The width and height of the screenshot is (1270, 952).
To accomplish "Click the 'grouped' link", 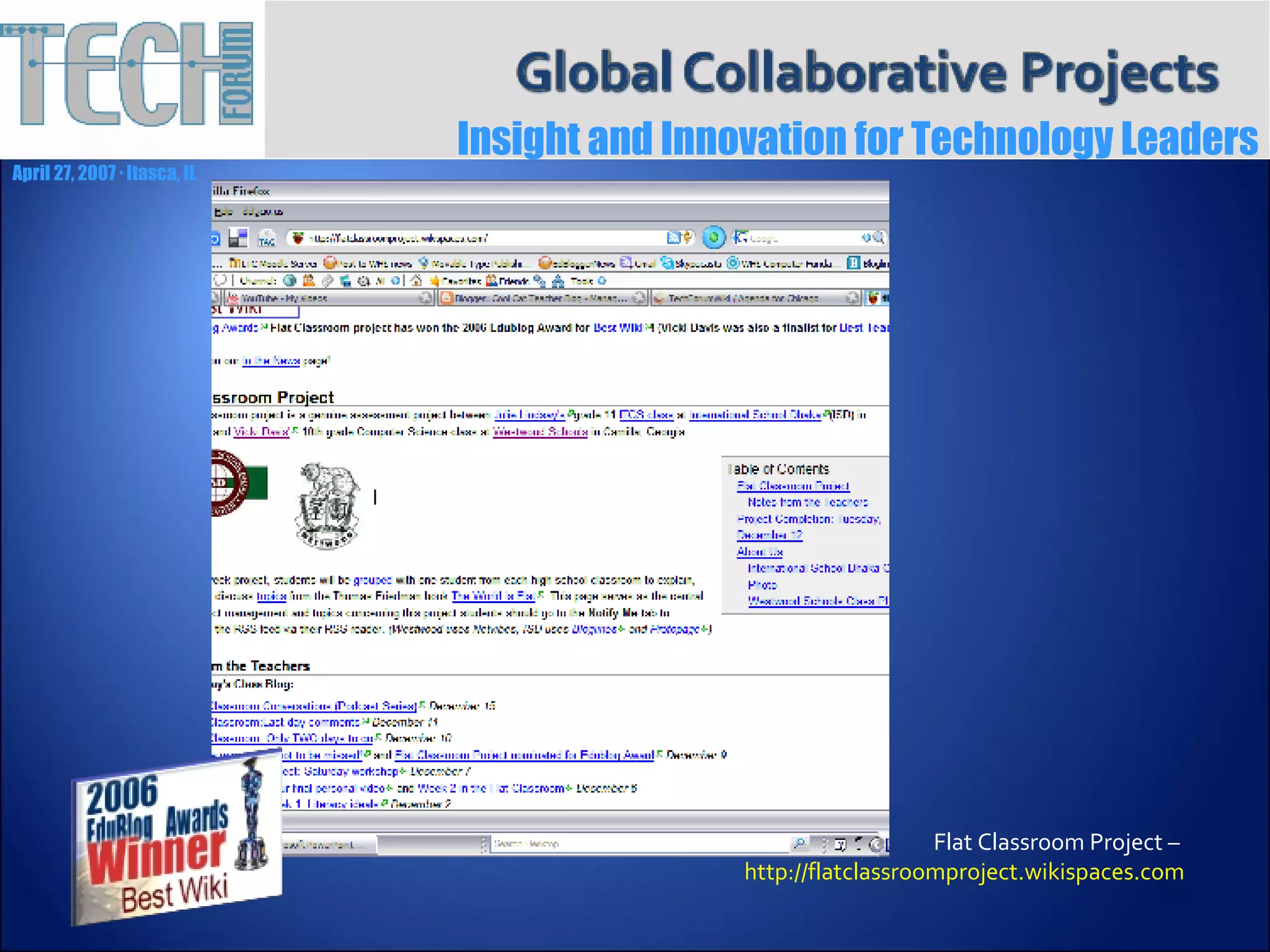I will [x=373, y=580].
